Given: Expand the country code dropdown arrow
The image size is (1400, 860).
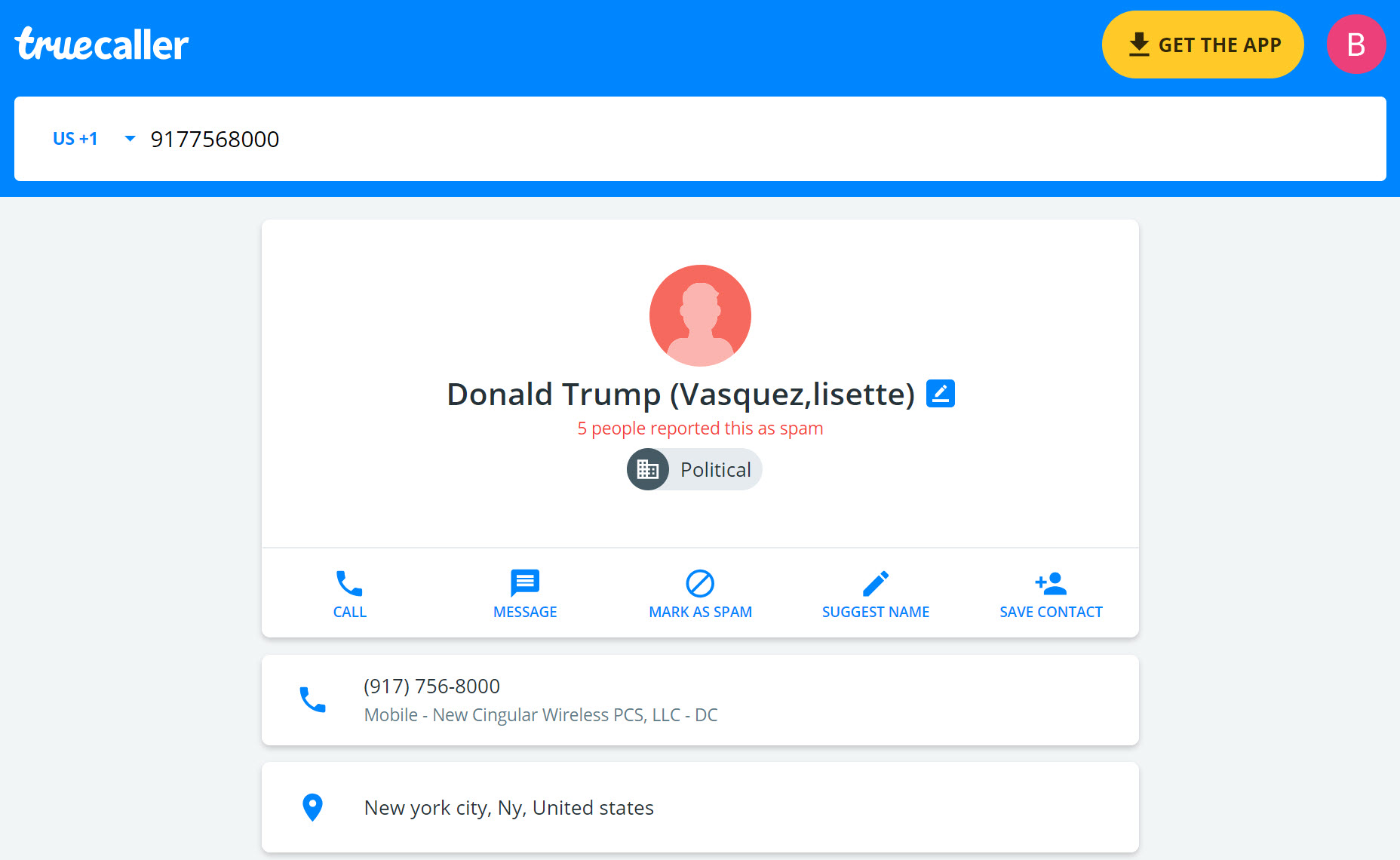Looking at the screenshot, I should coord(130,139).
